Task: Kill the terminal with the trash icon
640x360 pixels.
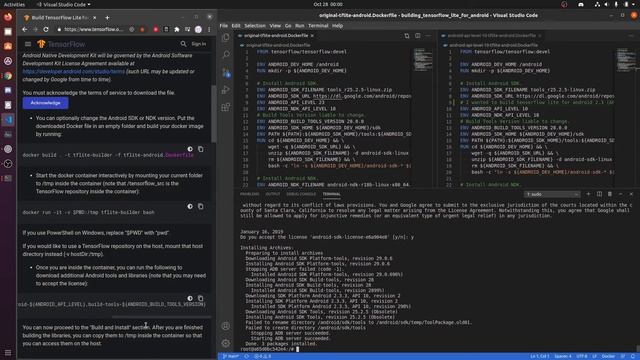Action: 610,194
